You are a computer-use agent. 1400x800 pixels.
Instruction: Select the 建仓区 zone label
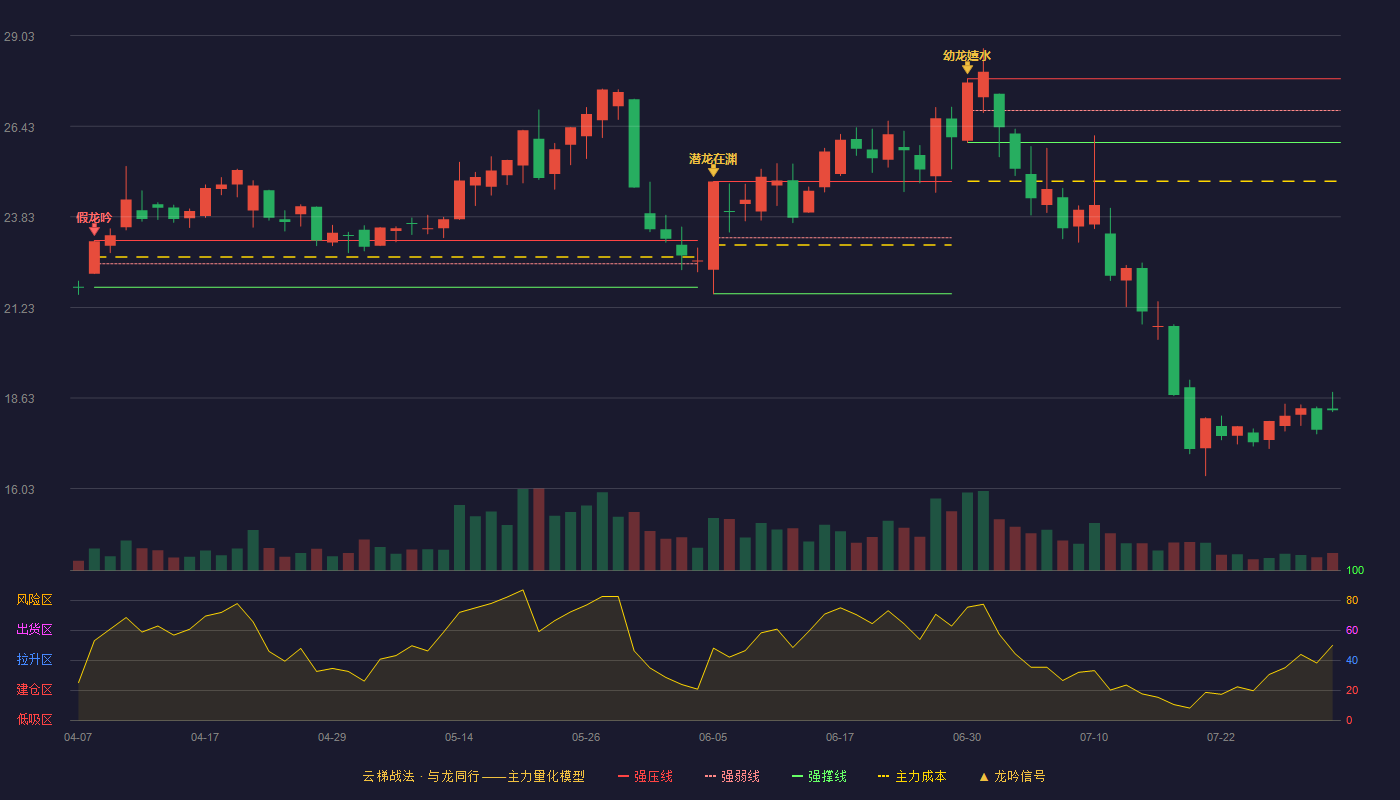pyautogui.click(x=34, y=690)
